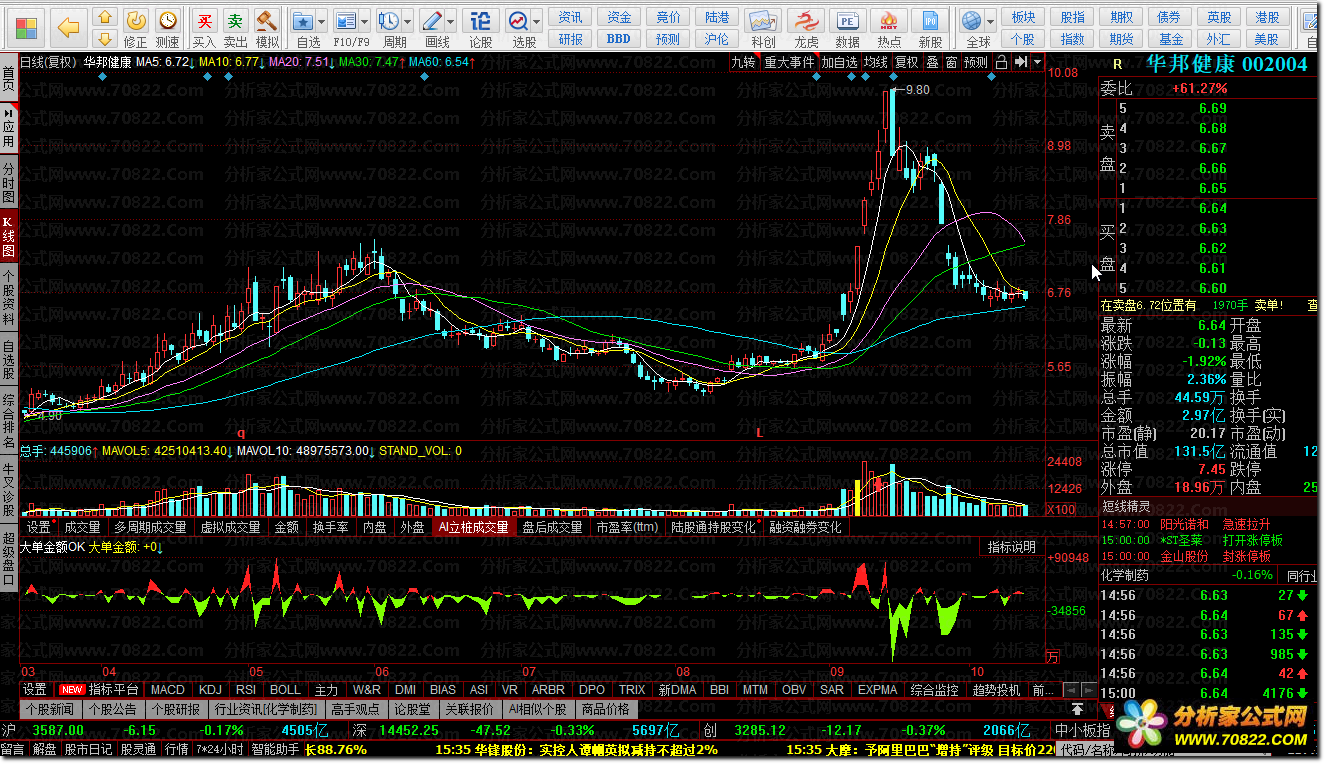Open the 热点 hot topics flame icon
Viewport: 1326px width, 764px height.
pos(889,22)
